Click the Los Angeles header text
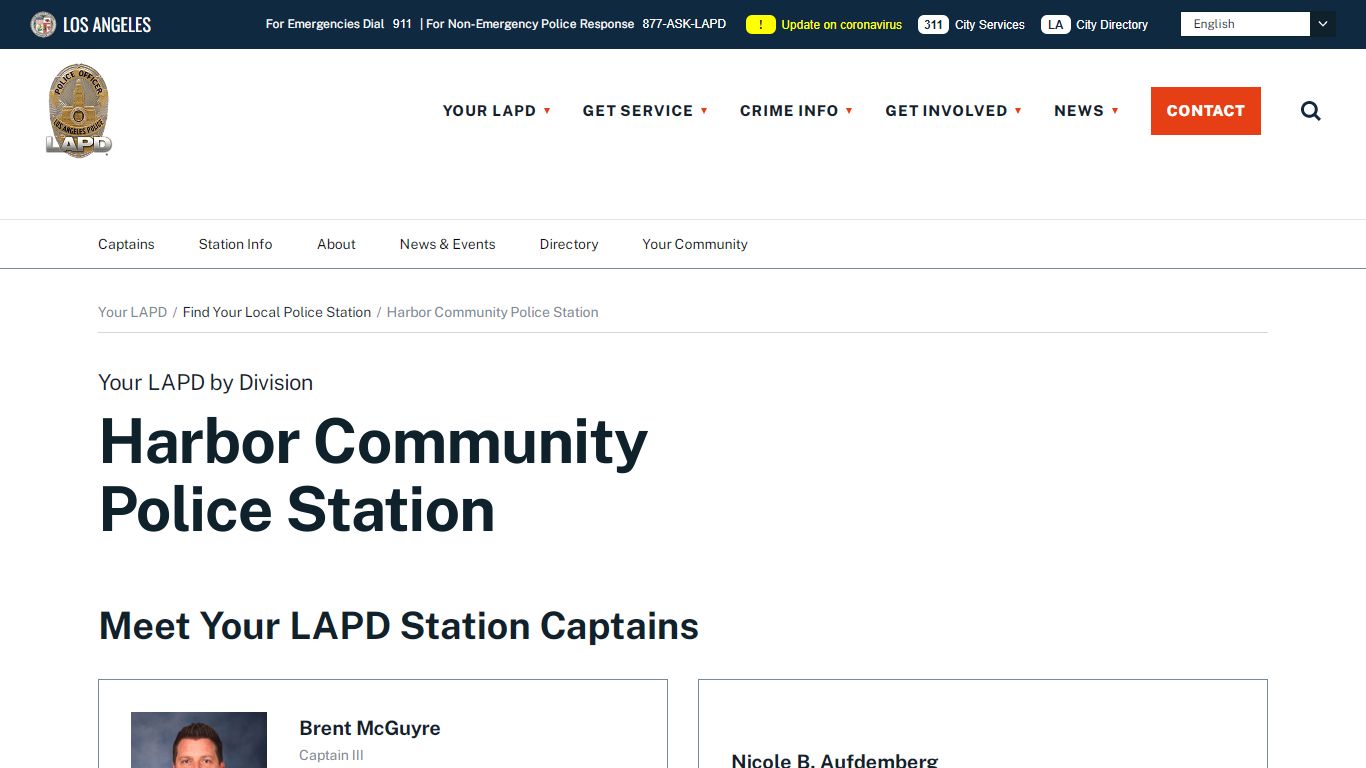Screen dimensions: 1366x768 click(107, 24)
